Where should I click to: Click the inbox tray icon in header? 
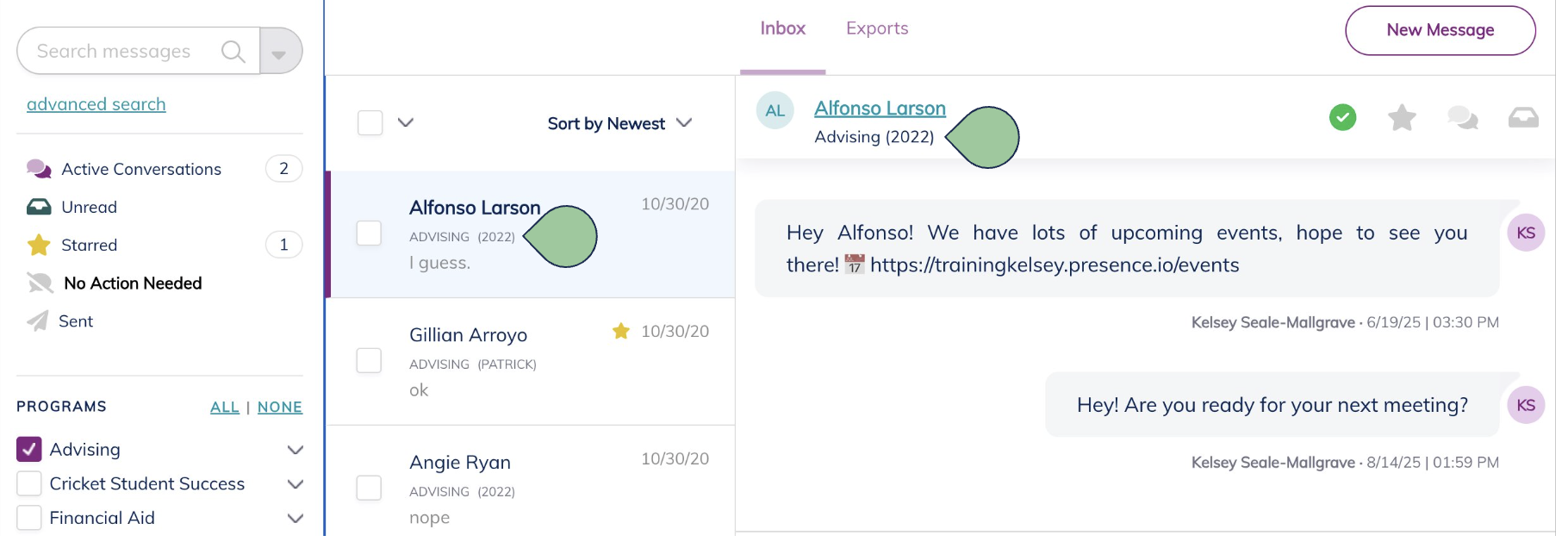pos(1522,117)
